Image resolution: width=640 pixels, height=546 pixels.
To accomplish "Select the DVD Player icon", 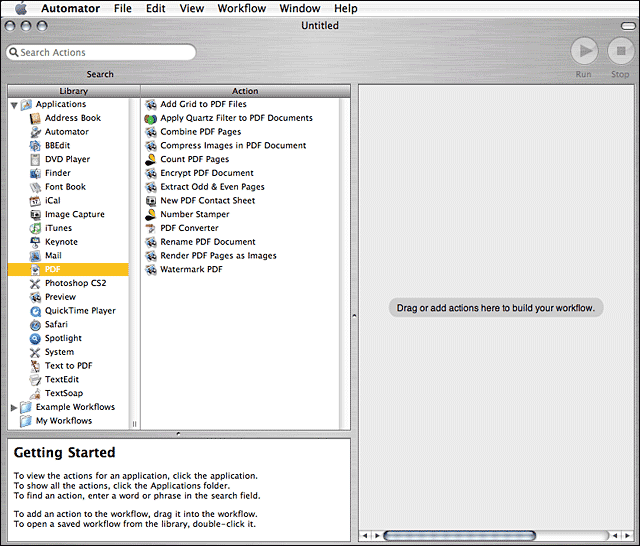I will tap(35, 160).
